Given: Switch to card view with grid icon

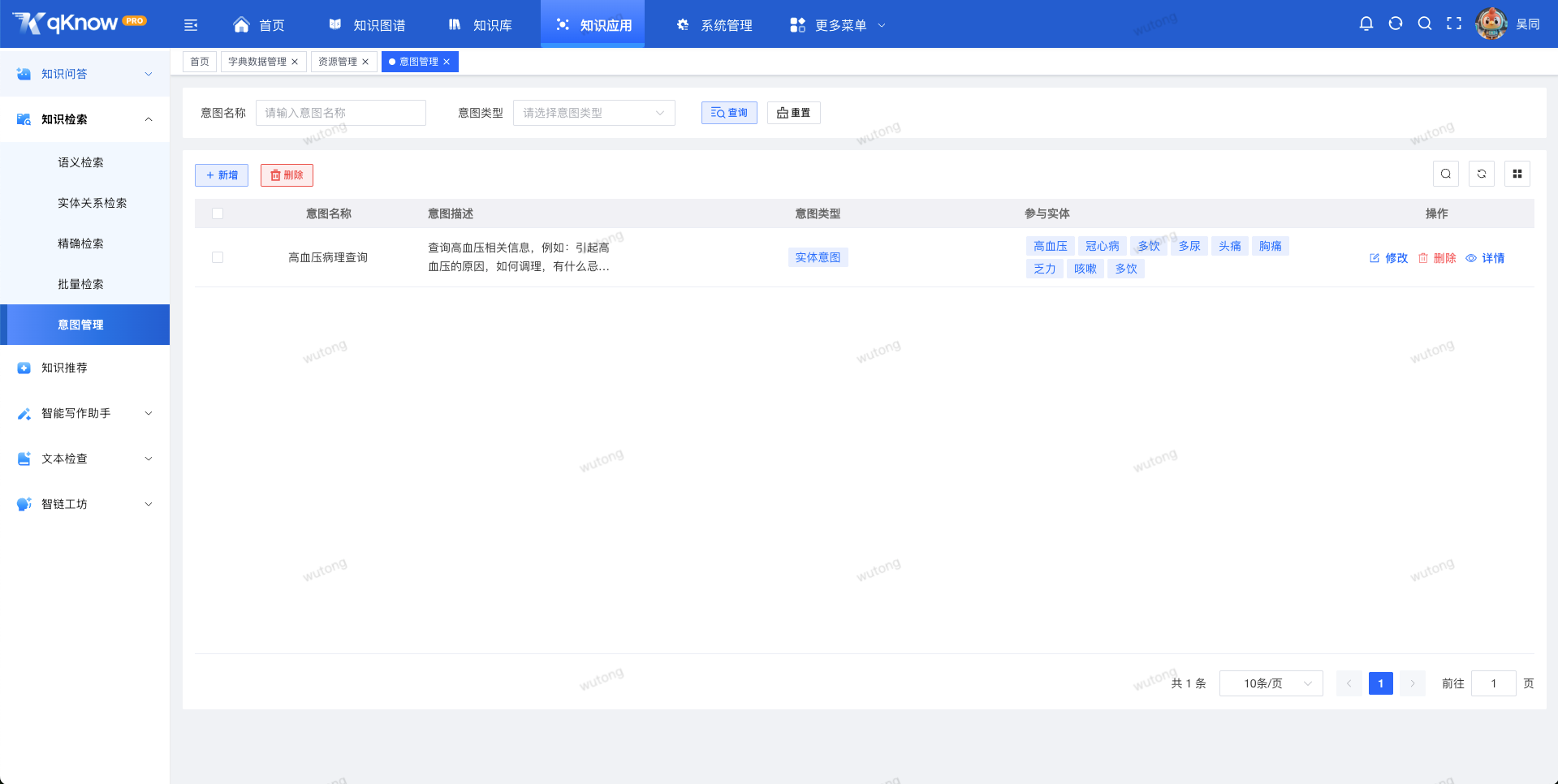Looking at the screenshot, I should (1517, 174).
